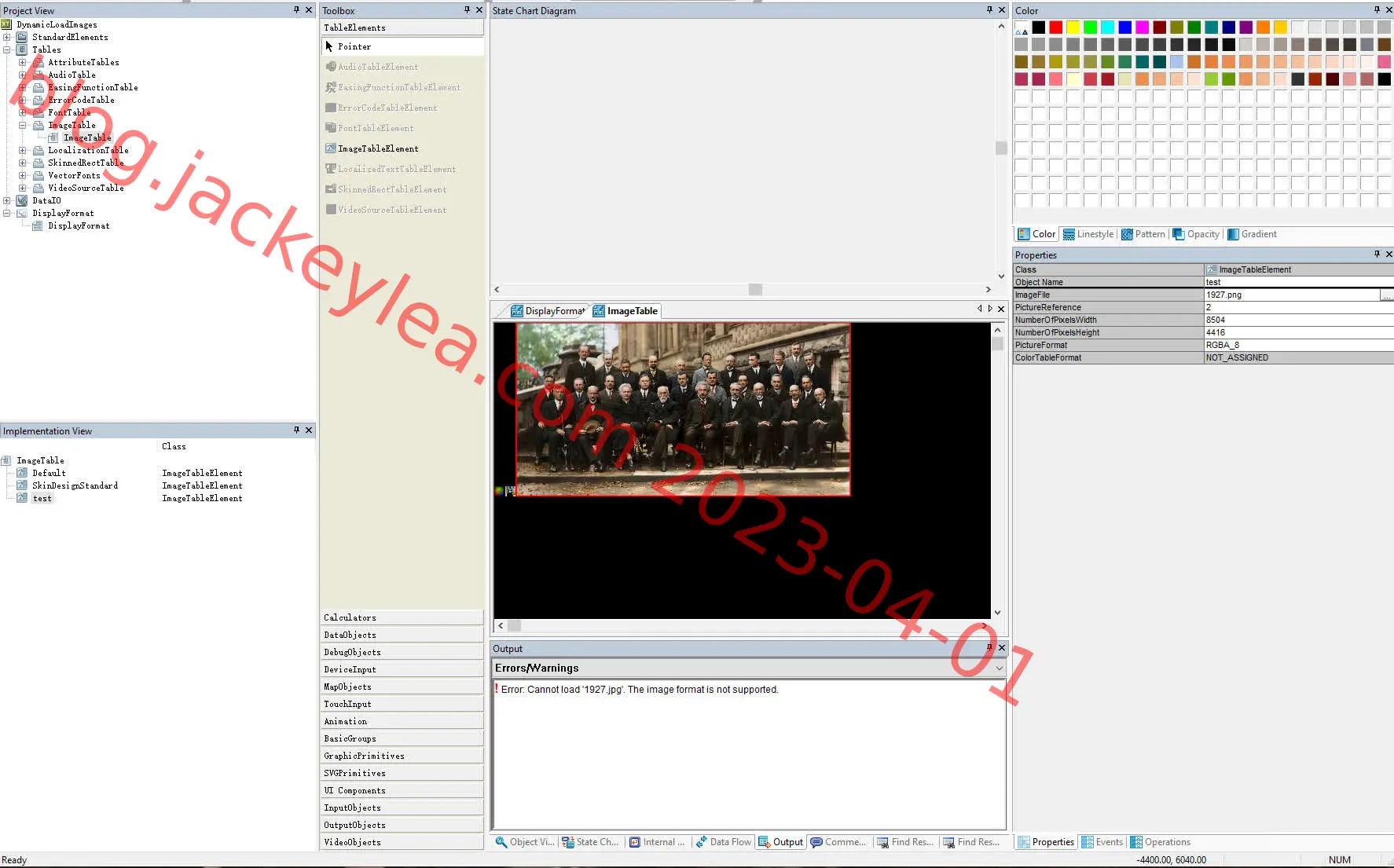Pick the yellow color swatch

pos(1073,27)
